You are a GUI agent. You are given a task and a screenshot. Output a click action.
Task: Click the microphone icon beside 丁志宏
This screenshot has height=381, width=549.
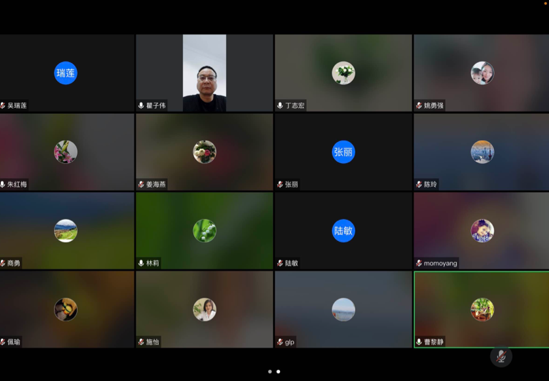[x=280, y=105]
